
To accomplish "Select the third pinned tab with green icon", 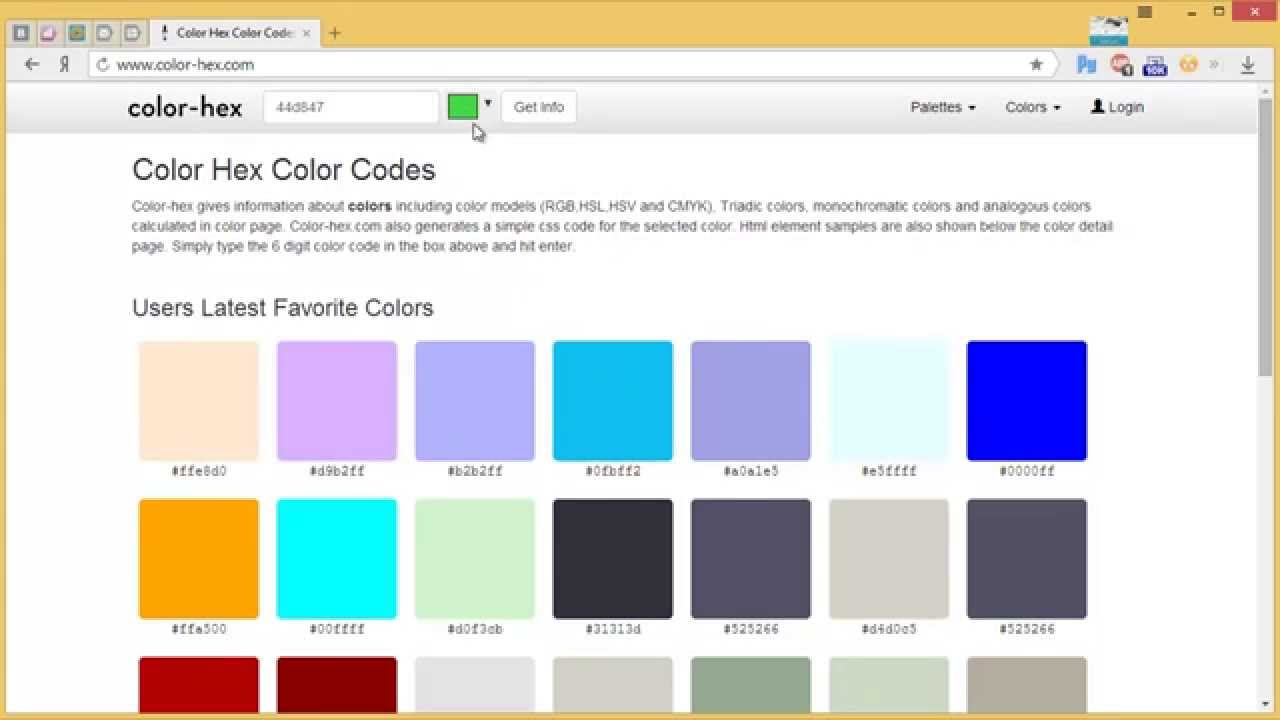I will coord(76,33).
